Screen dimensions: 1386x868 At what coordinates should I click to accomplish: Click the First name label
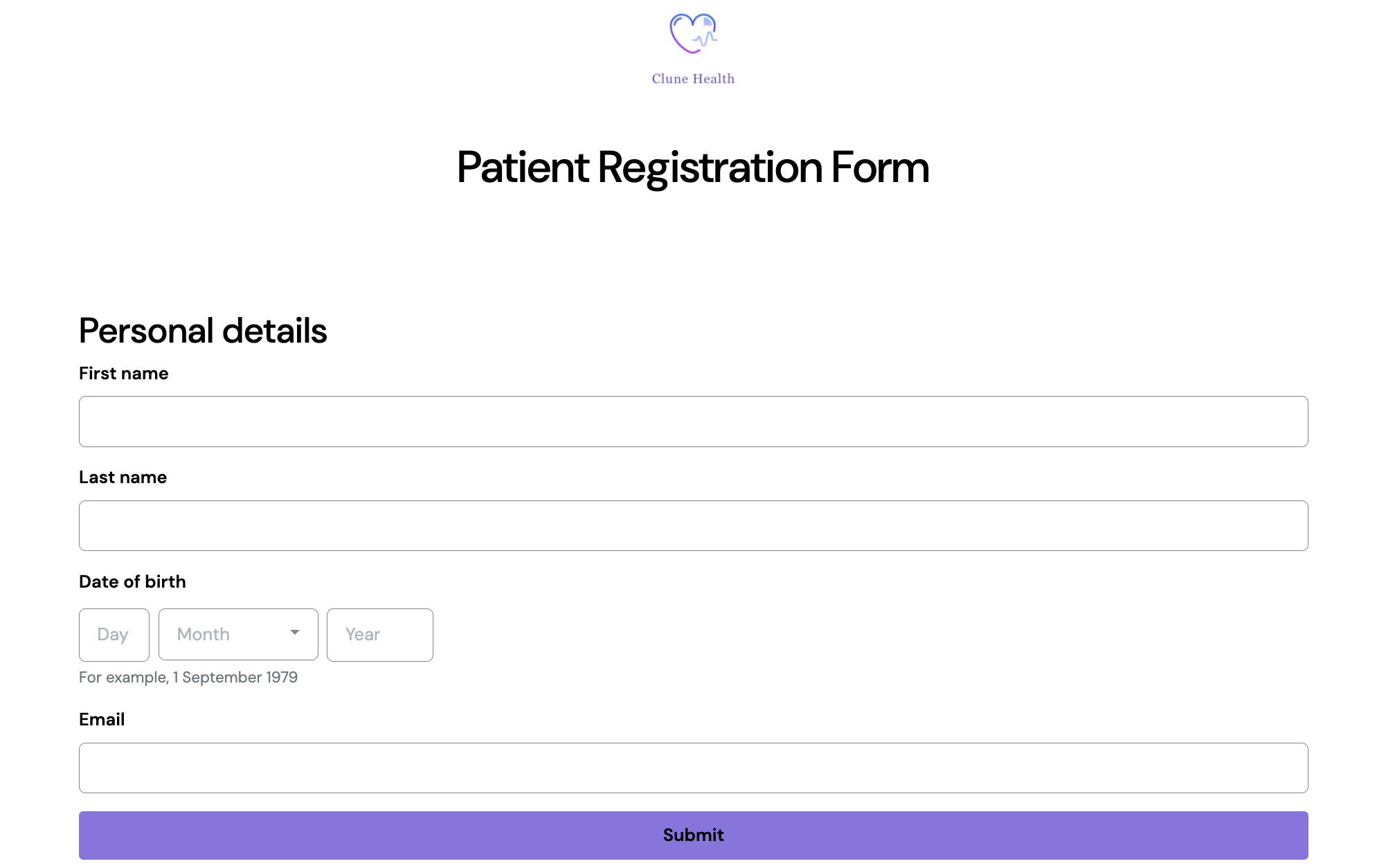click(124, 374)
